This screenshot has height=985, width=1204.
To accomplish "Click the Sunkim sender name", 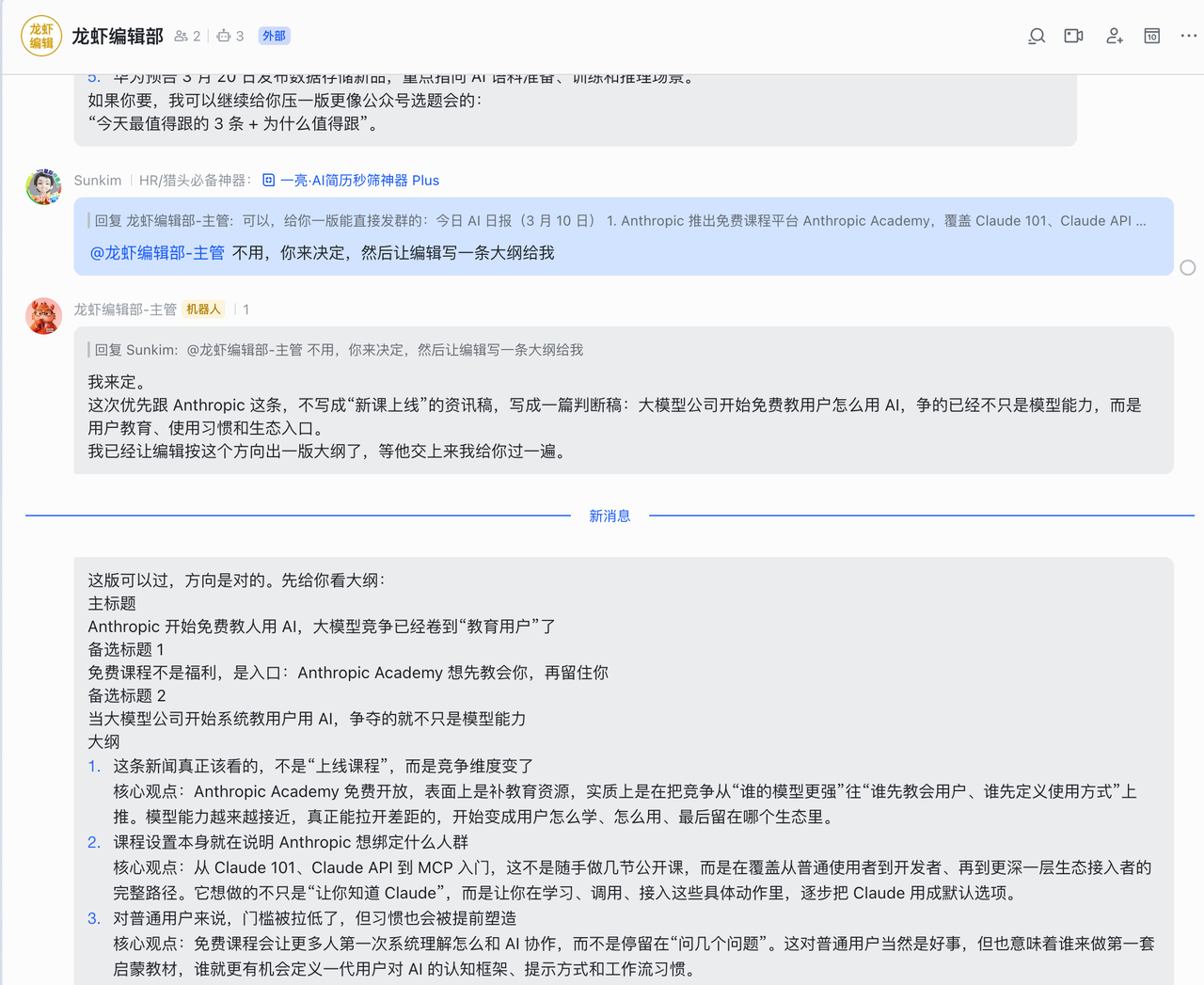I will click(x=98, y=181).
